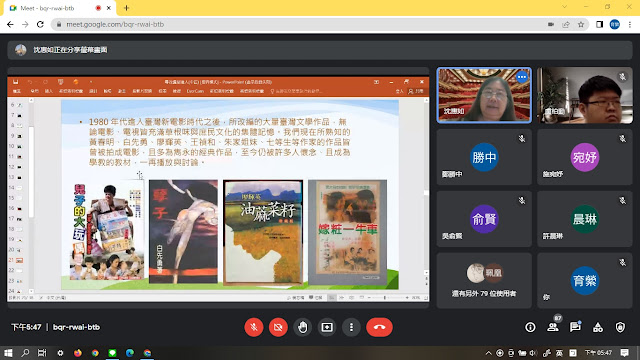
Task: Select the 宛妤 participant tile
Action: click(x=584, y=157)
